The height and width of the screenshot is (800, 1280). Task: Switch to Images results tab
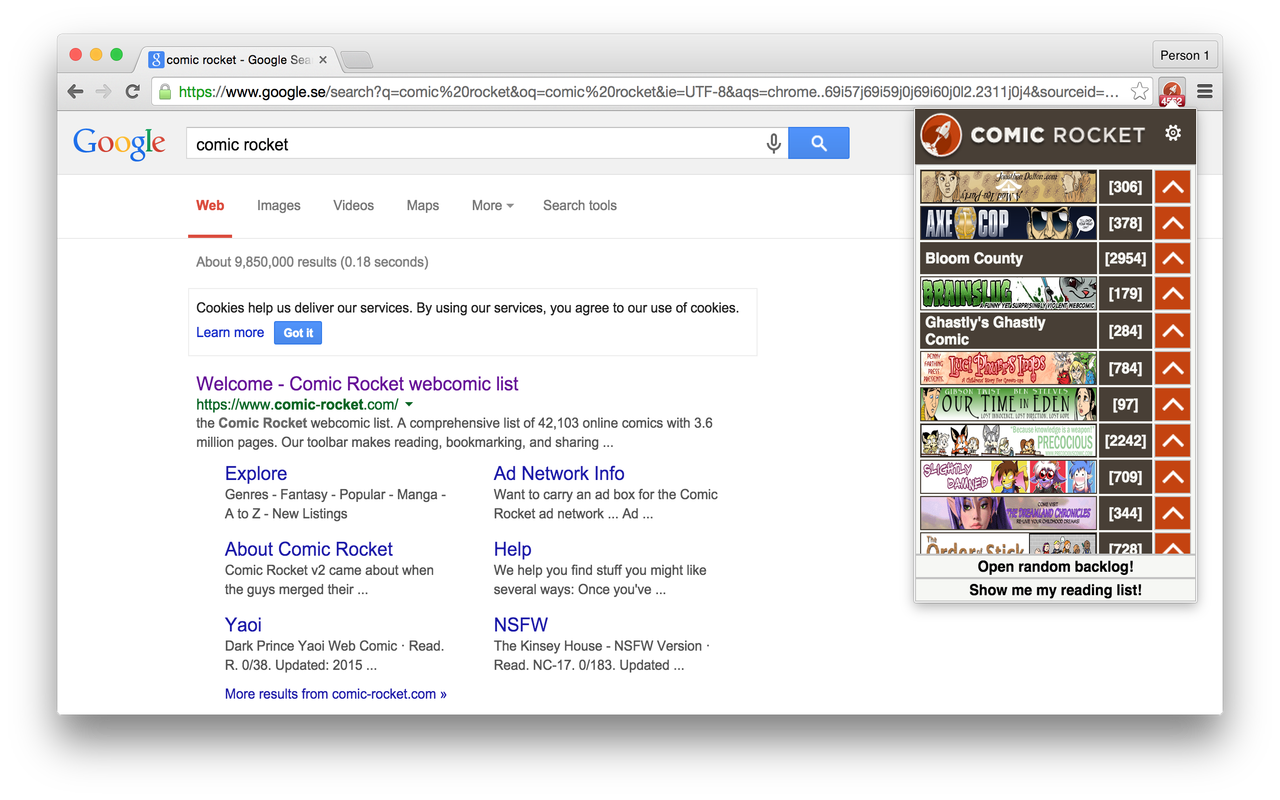(x=279, y=206)
